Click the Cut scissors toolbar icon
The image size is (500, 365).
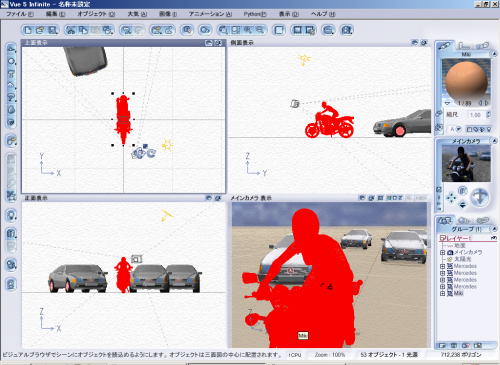coord(70,30)
